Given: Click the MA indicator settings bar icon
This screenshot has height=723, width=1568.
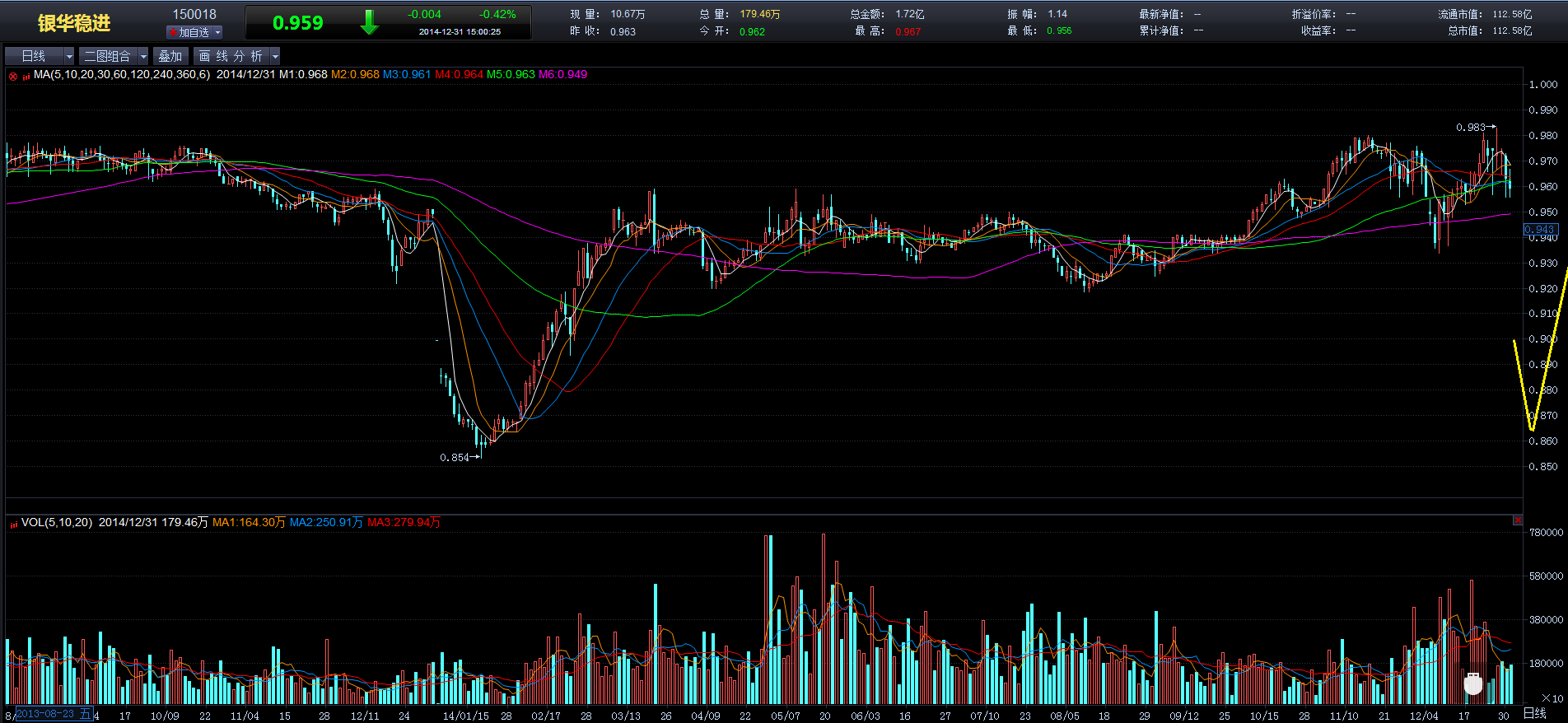Looking at the screenshot, I should tap(26, 76).
